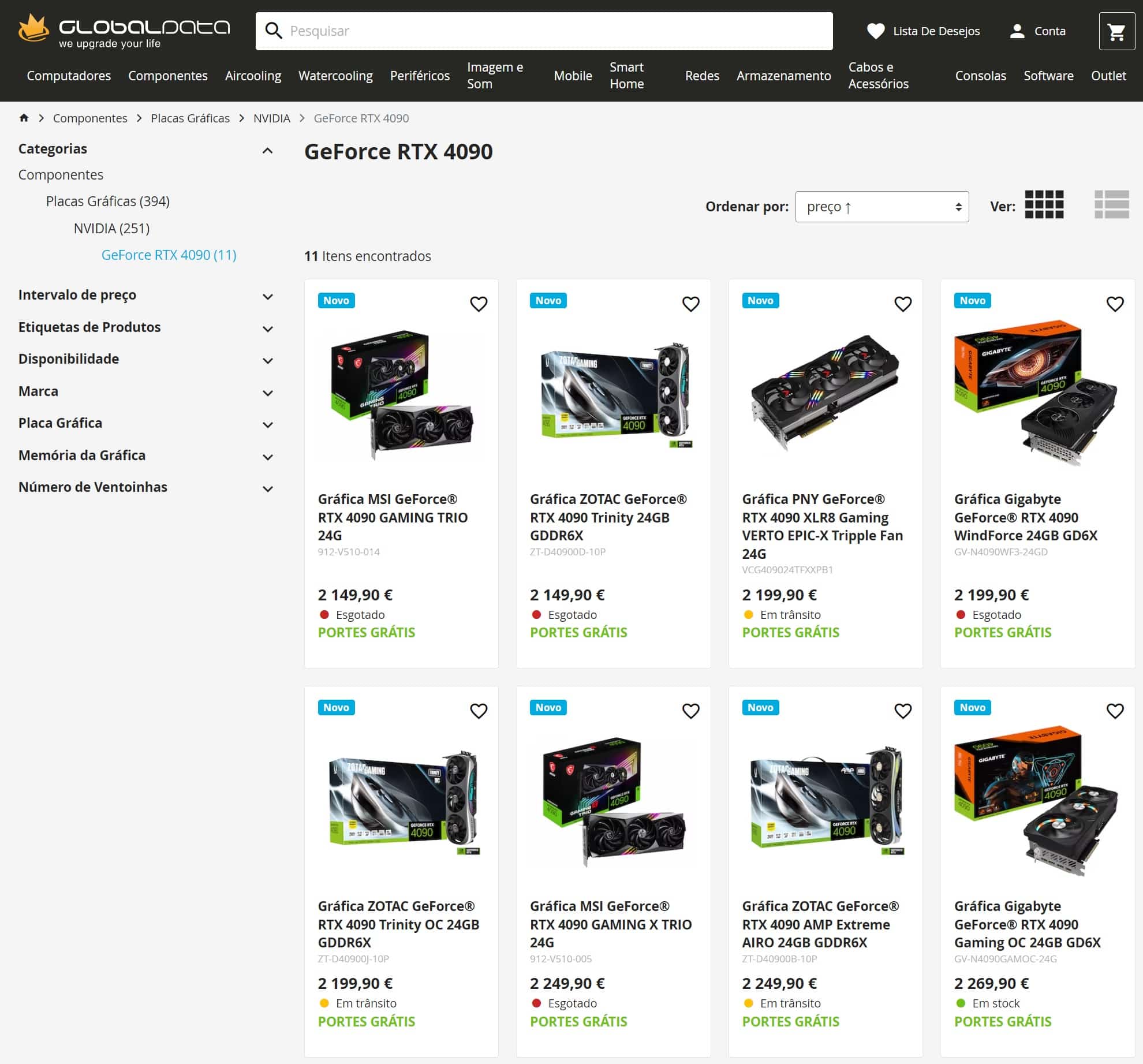Switch to grid view layout
1143x1064 pixels.
[1044, 204]
